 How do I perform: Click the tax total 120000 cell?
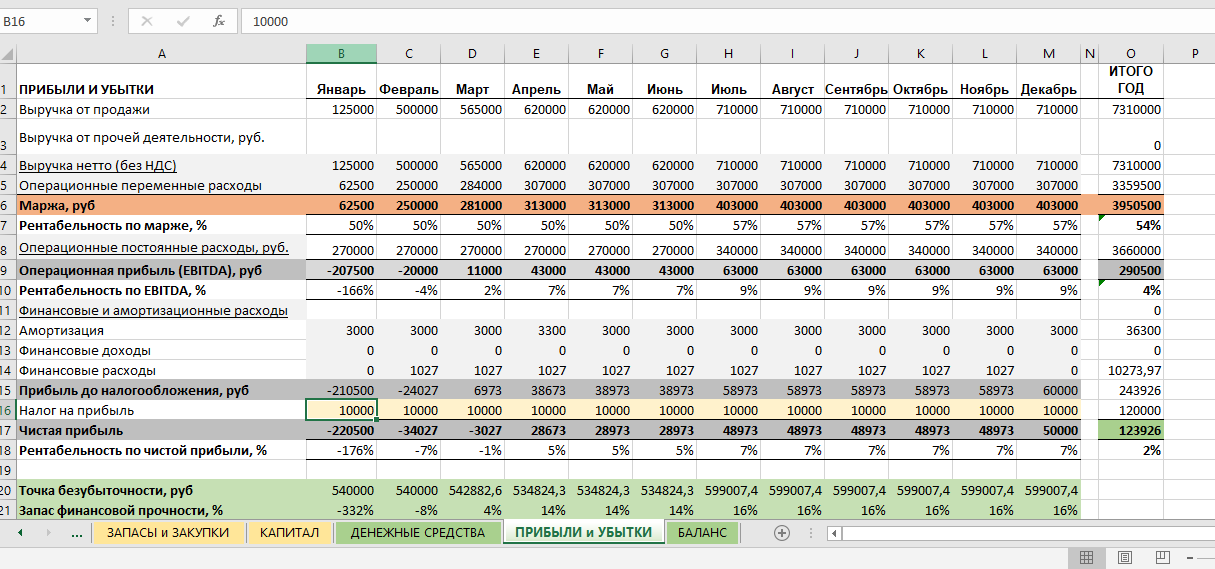pyautogui.click(x=1130, y=410)
